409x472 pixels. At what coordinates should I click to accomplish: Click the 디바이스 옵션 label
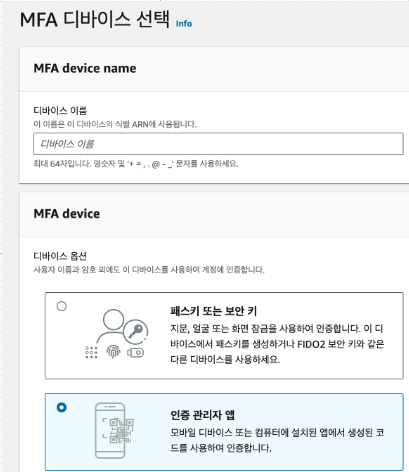coord(60,256)
